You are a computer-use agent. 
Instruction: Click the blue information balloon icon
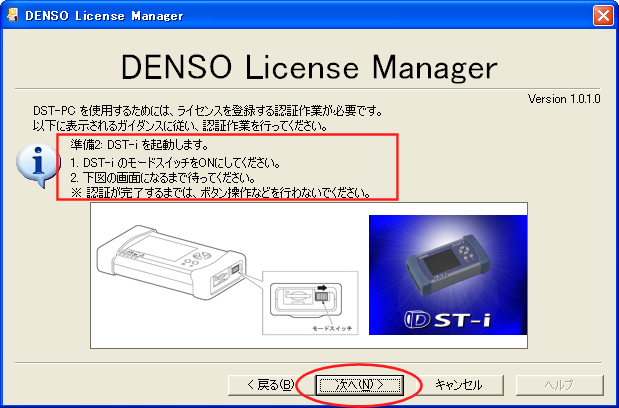[38, 165]
